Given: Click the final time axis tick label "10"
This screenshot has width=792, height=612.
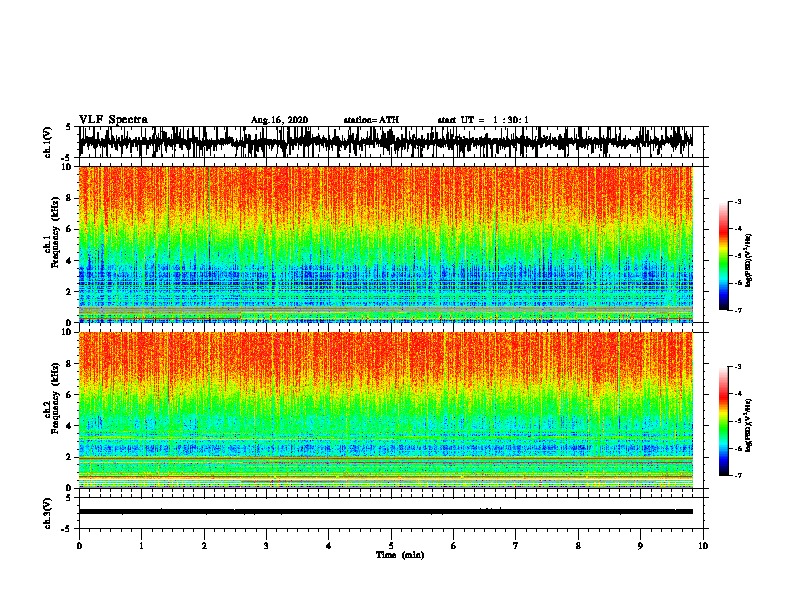Looking at the screenshot, I should pos(703,546).
